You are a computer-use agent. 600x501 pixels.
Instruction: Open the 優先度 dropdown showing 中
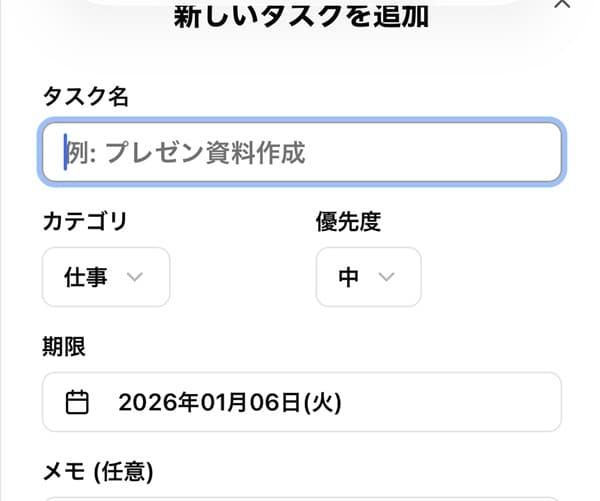pyautogui.click(x=368, y=277)
